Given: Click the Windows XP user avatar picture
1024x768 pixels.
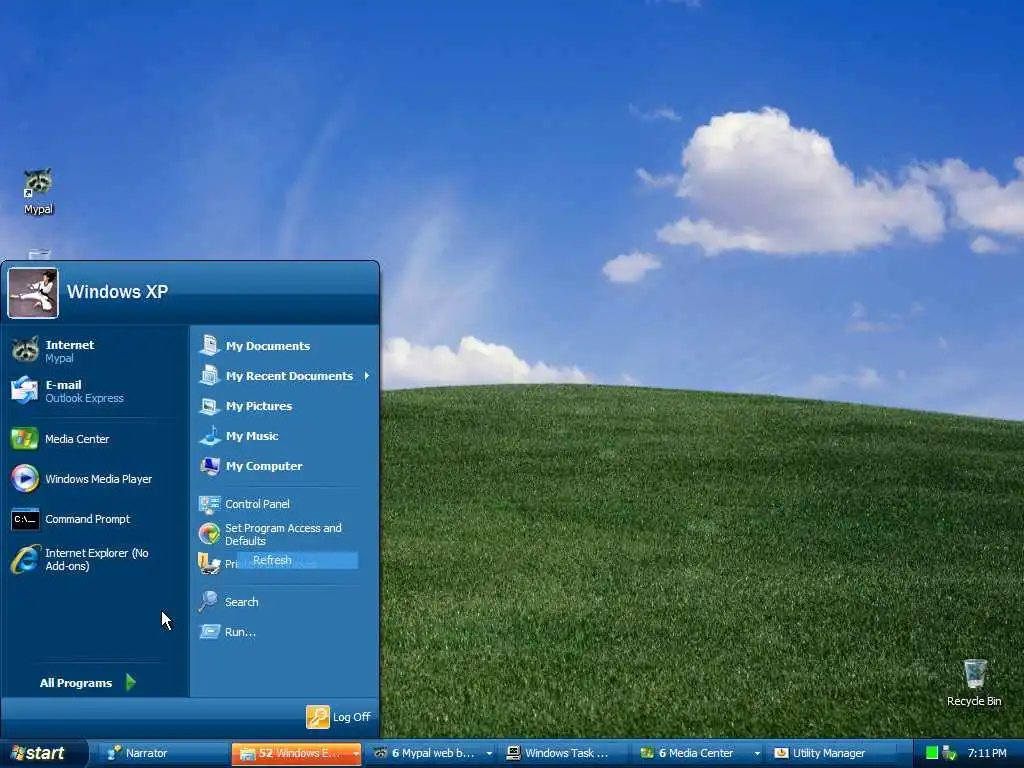Looking at the screenshot, I should pos(33,293).
